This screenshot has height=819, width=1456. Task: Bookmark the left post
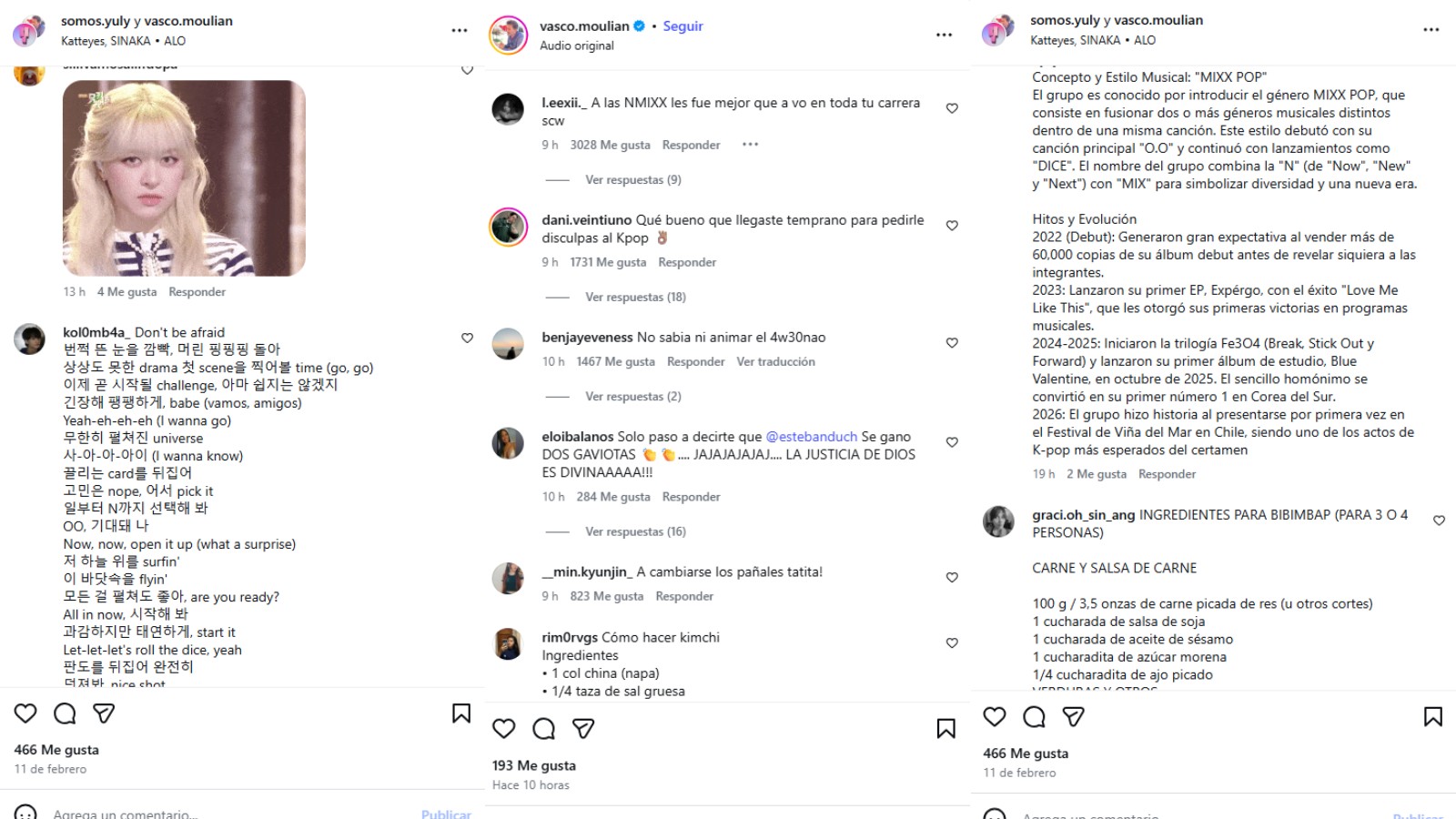pos(461,713)
